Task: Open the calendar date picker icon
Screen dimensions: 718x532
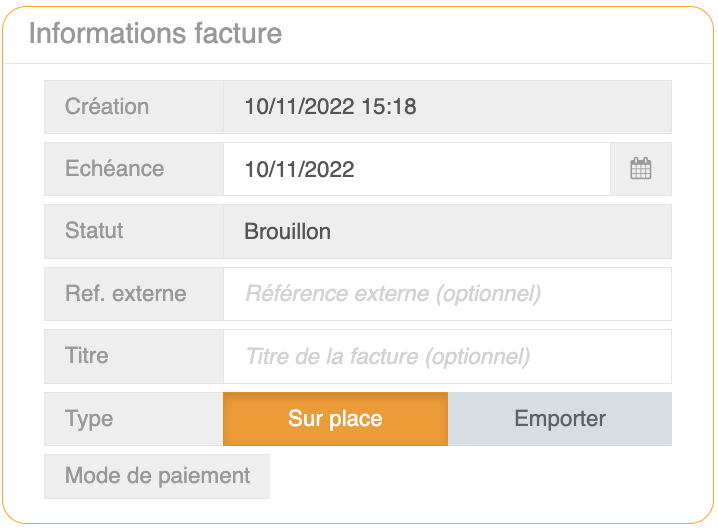Action: 641,169
